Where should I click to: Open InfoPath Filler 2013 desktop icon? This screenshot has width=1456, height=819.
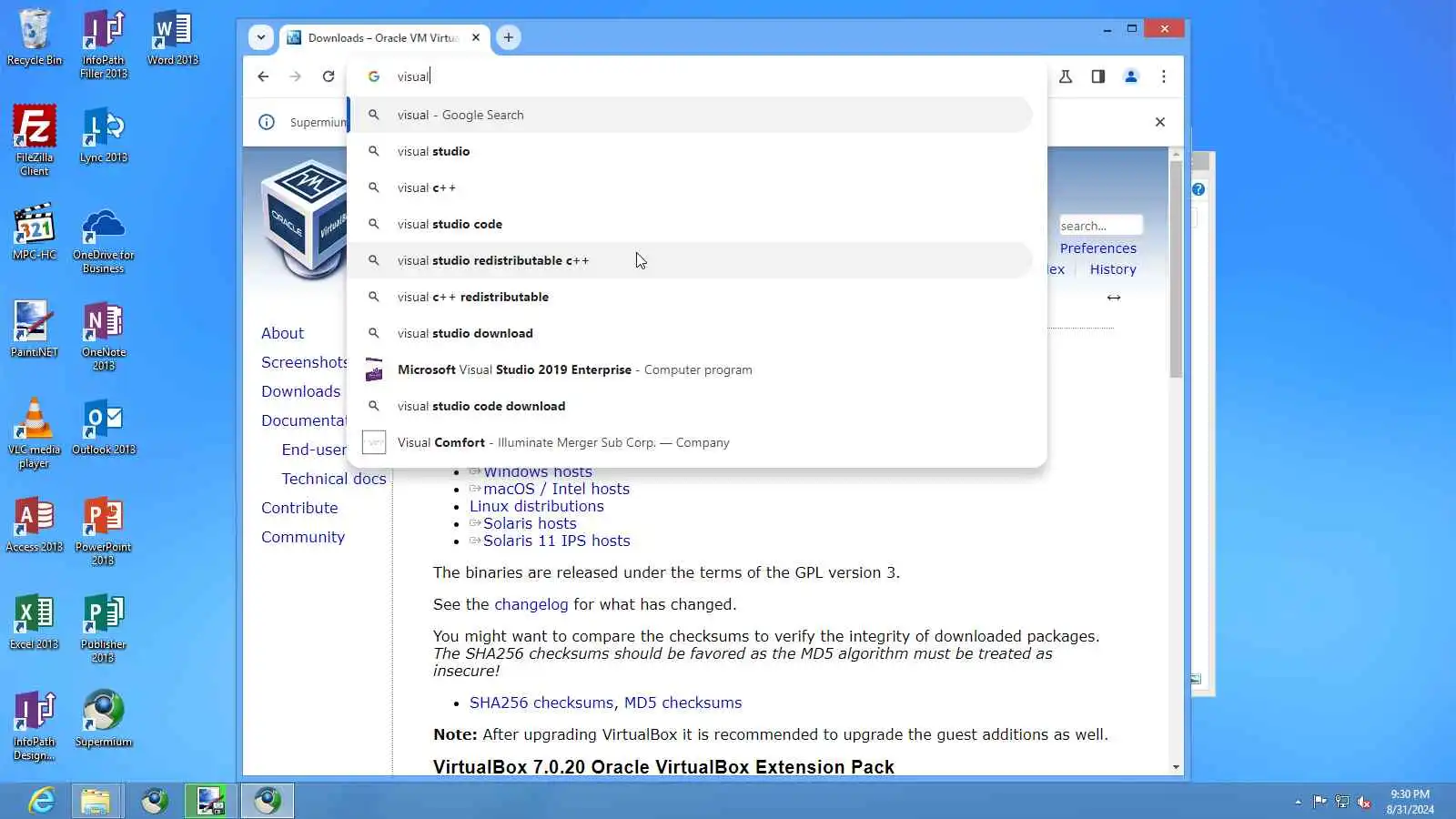104,44
